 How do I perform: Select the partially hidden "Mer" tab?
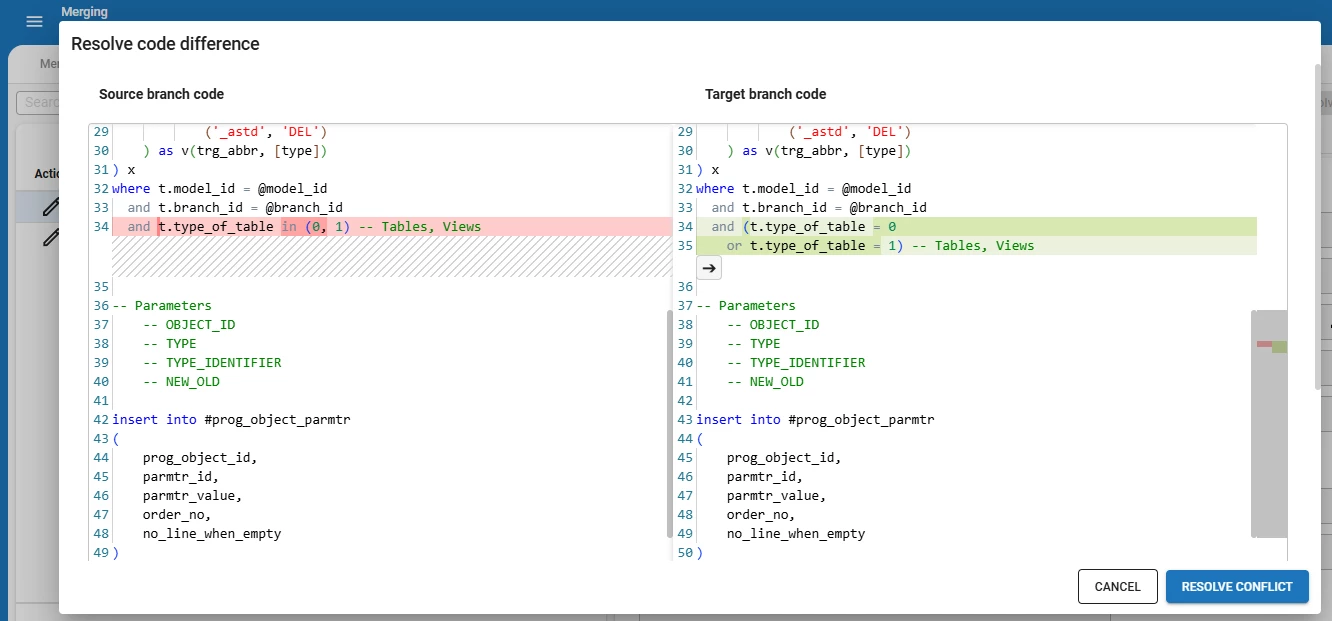pyautogui.click(x=47, y=64)
